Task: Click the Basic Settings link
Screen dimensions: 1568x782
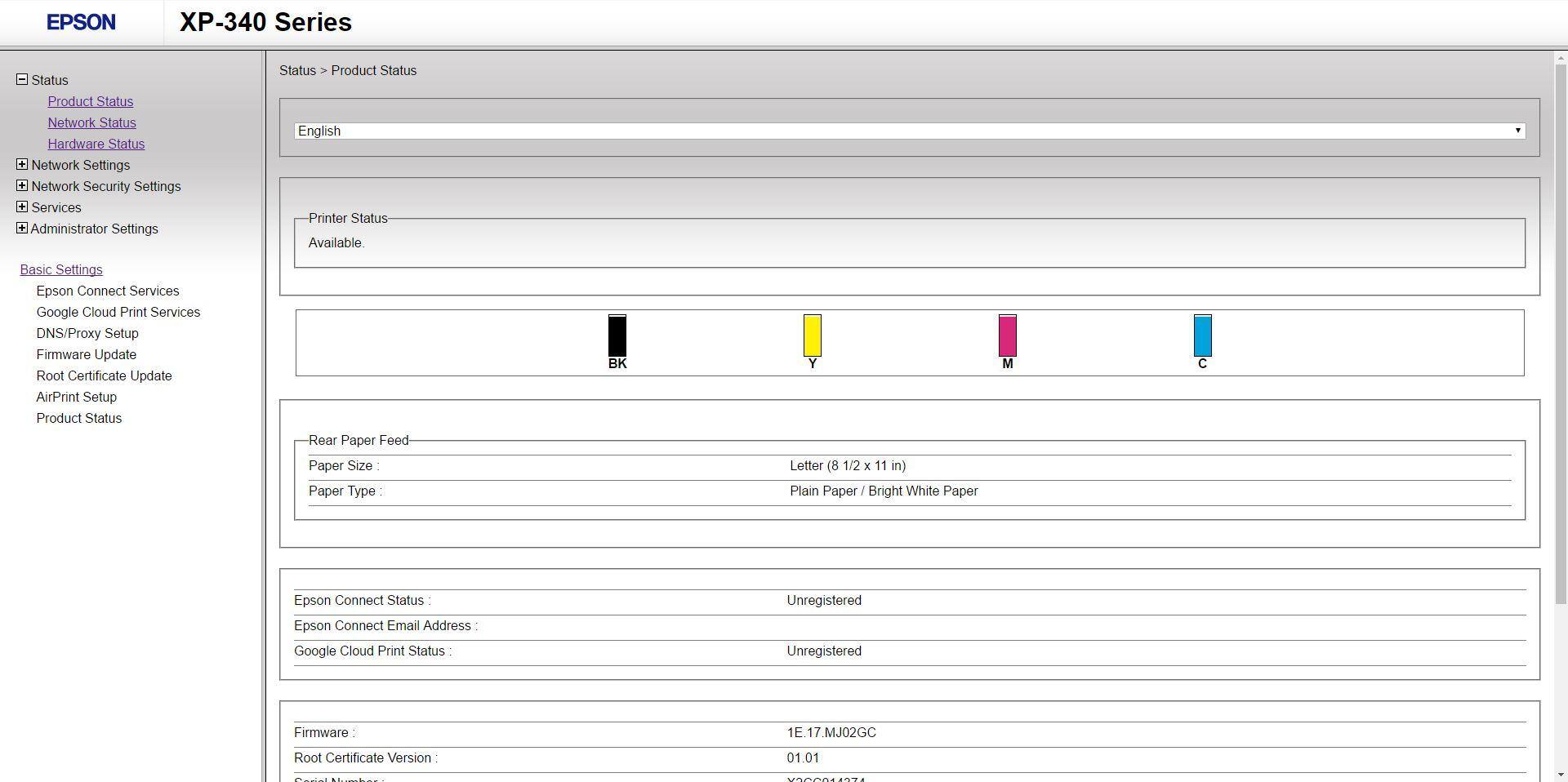Action: (x=61, y=269)
